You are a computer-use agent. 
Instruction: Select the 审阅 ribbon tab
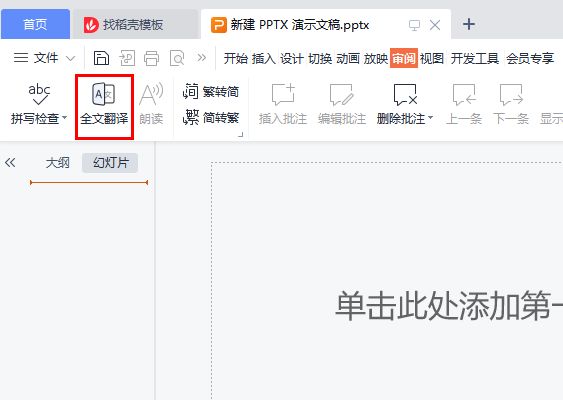(404, 58)
